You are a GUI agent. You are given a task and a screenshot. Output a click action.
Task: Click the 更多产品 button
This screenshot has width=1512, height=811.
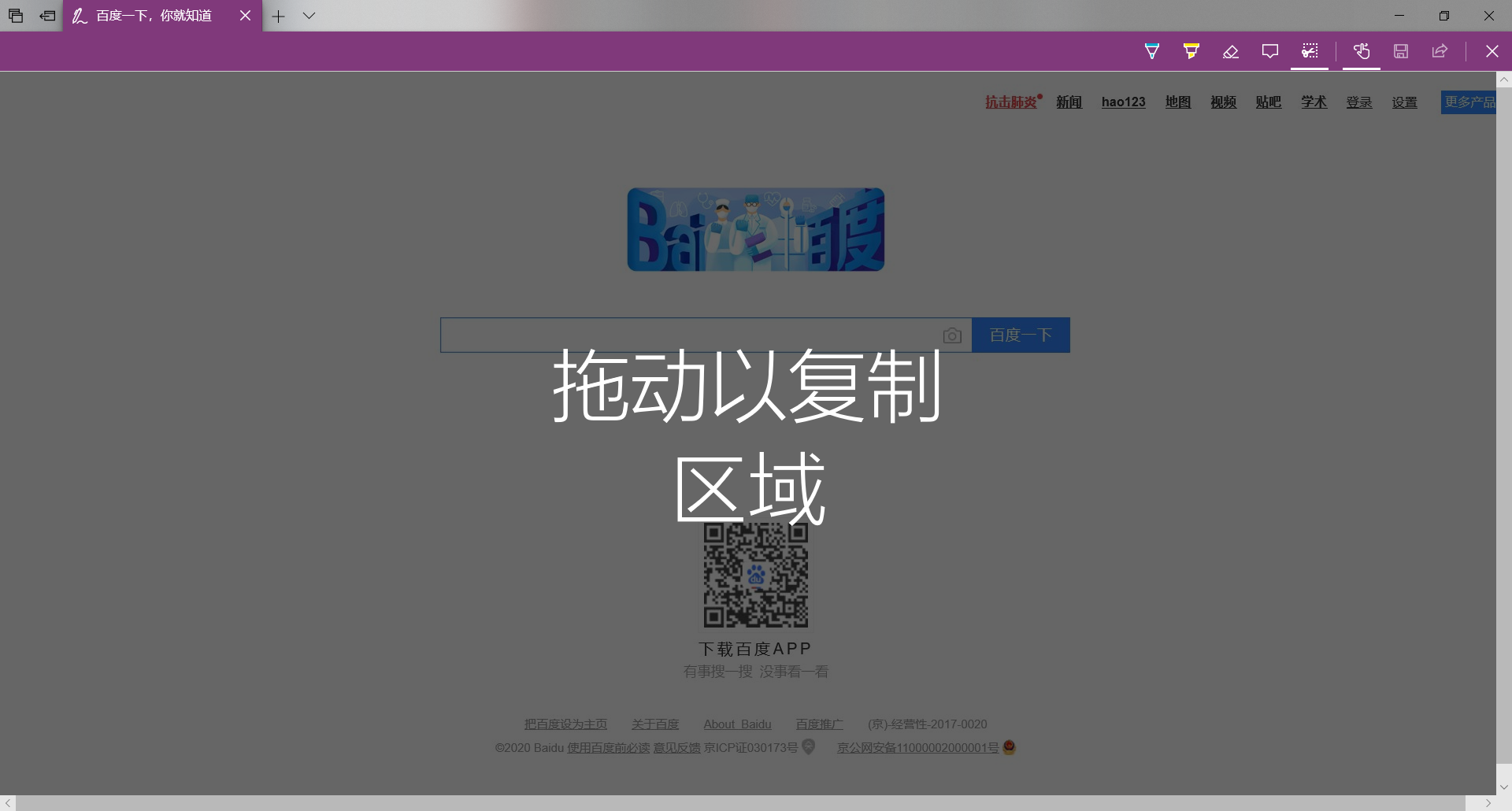[x=1469, y=102]
